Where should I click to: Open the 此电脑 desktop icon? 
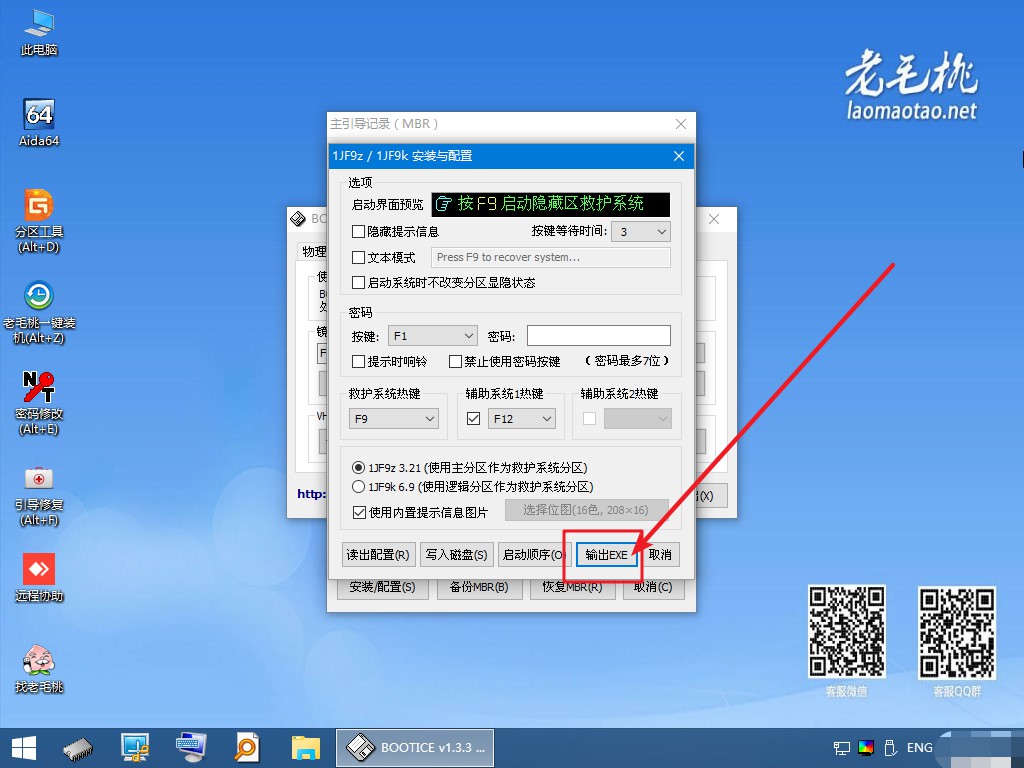[x=39, y=33]
